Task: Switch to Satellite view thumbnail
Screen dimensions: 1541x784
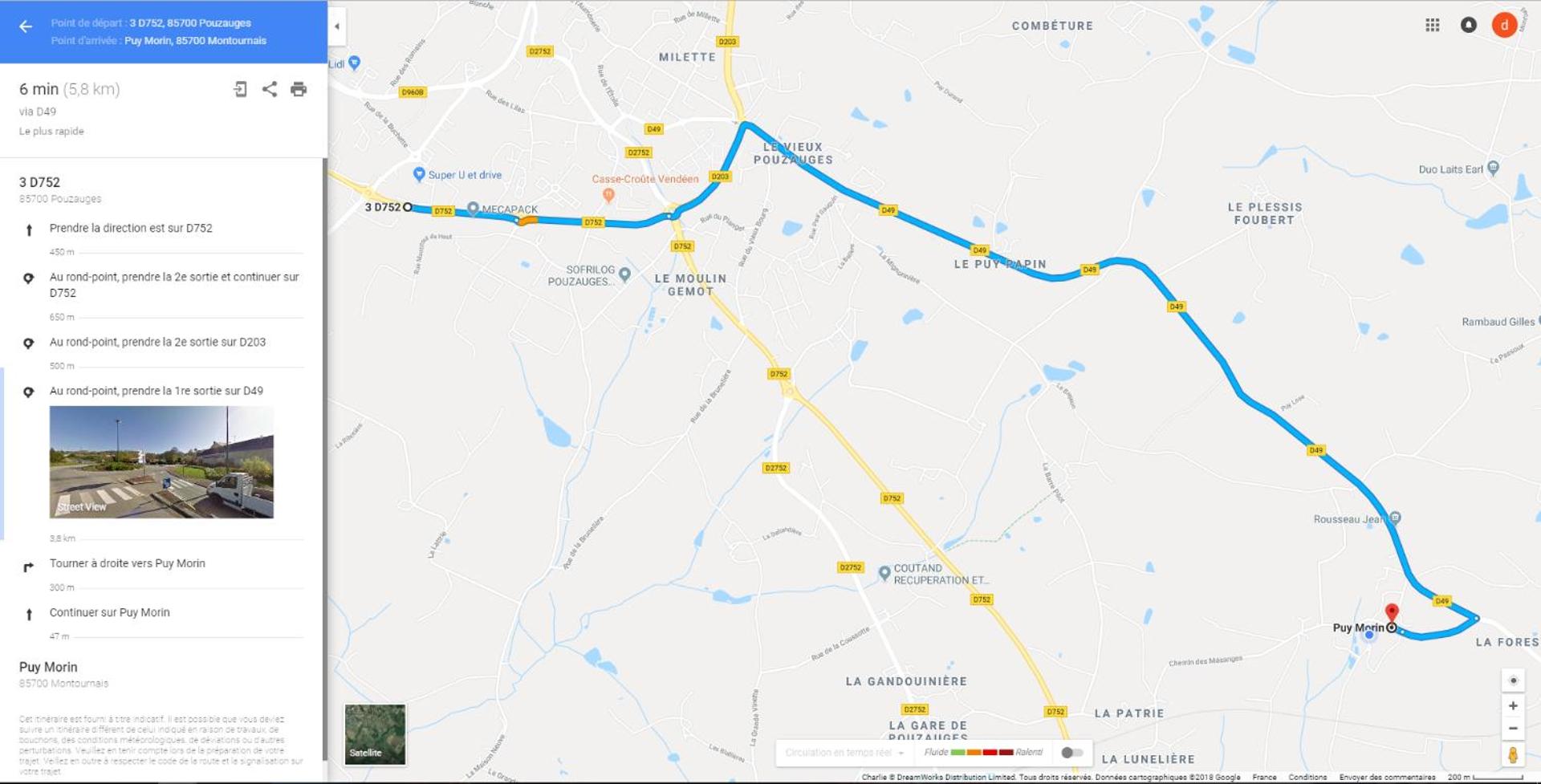Action: tap(375, 734)
